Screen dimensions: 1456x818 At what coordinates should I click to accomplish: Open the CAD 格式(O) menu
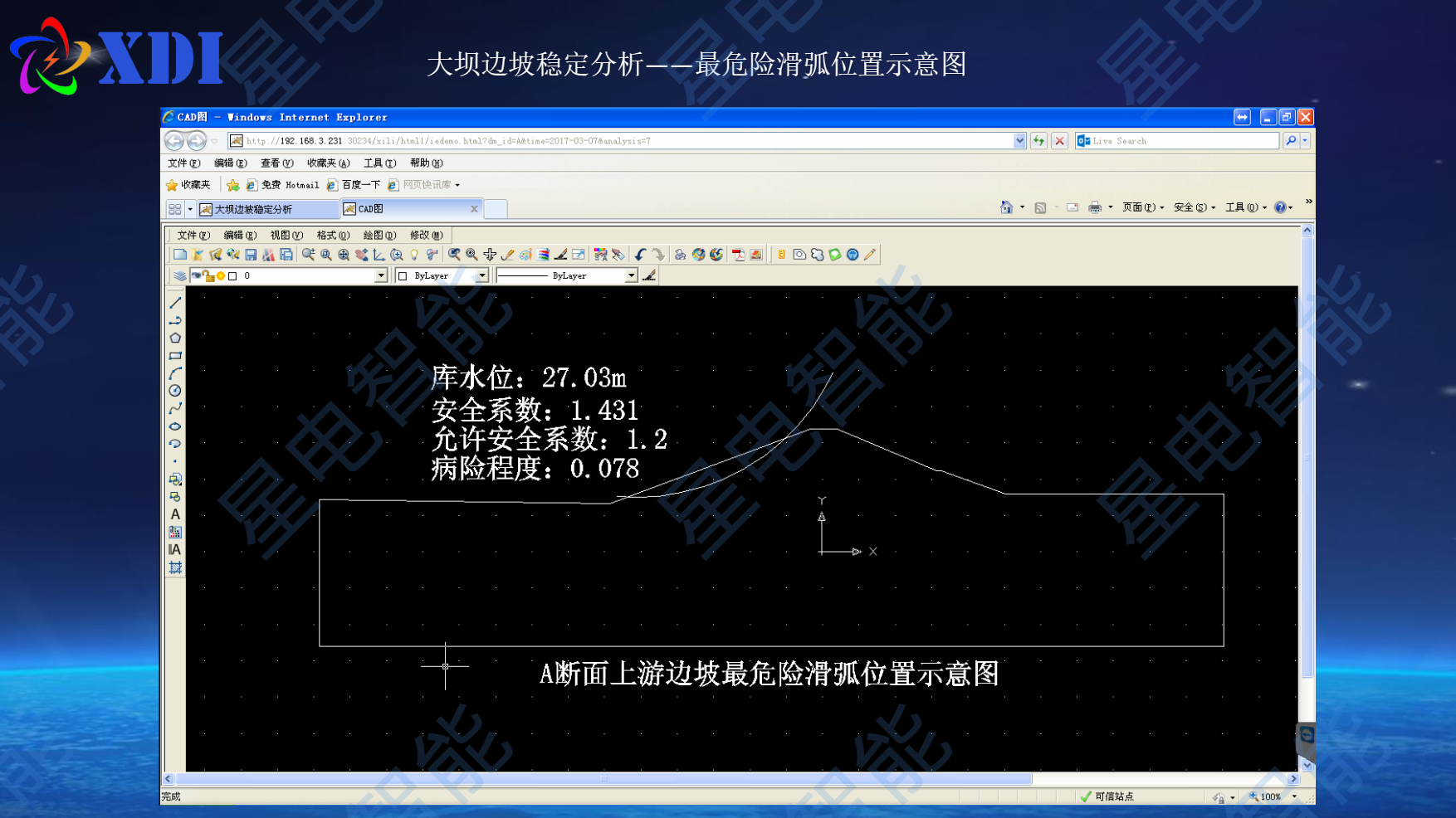(x=333, y=236)
